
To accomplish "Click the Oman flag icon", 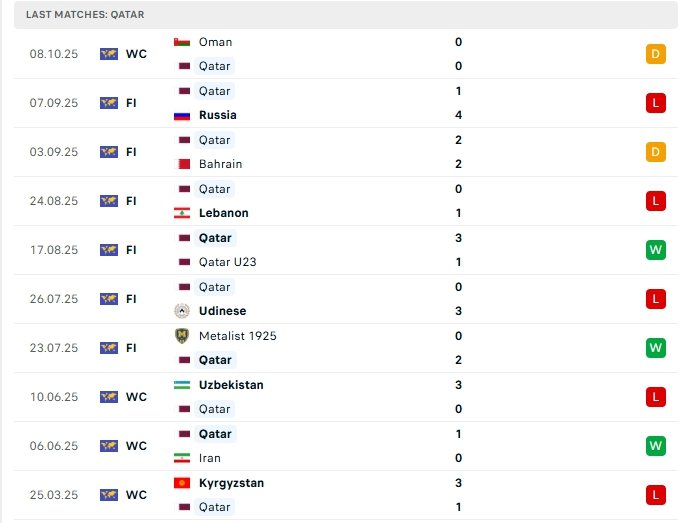I will (182, 42).
